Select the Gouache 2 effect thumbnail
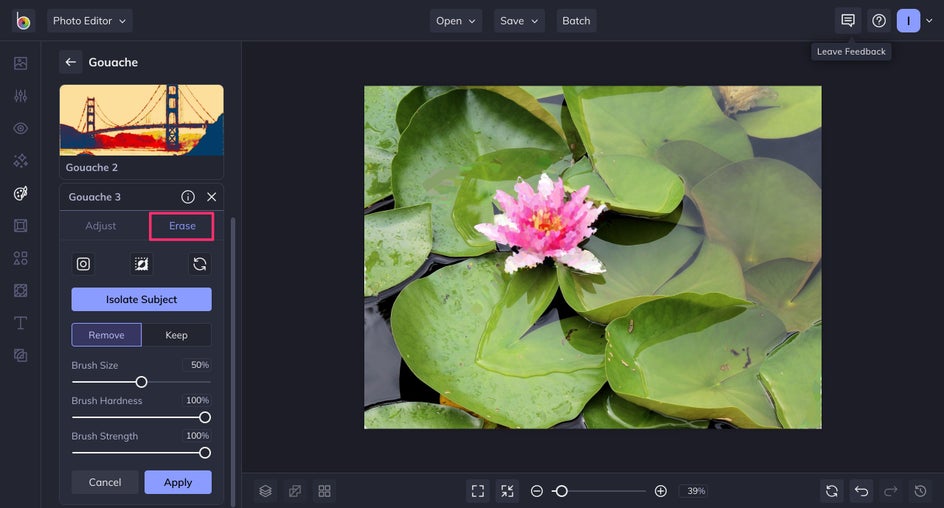The height and width of the screenshot is (508, 944). 141,131
